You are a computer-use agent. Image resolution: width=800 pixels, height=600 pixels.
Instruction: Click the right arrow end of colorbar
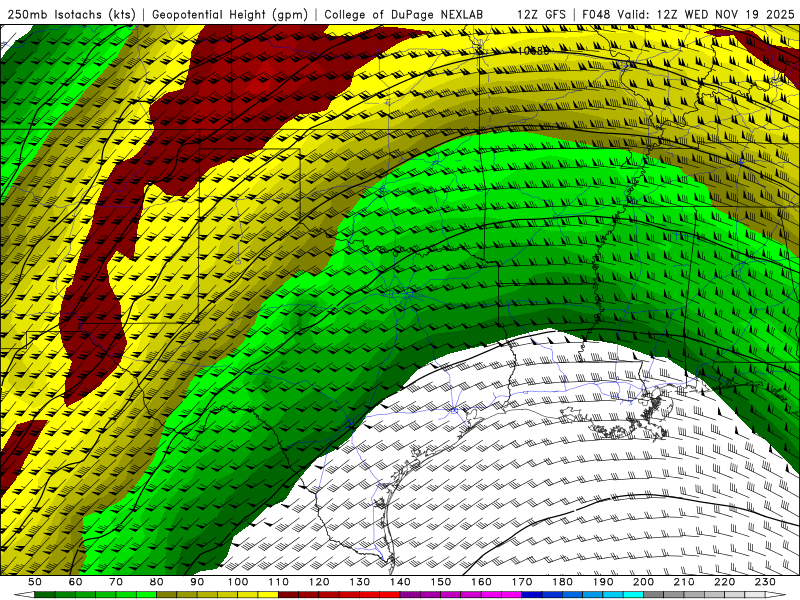(776, 595)
